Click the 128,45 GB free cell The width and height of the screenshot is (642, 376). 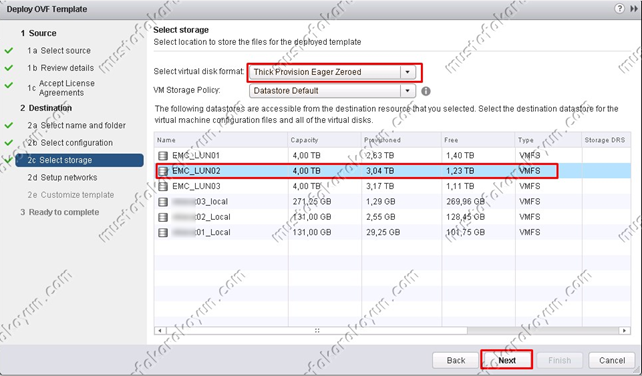pos(466,217)
